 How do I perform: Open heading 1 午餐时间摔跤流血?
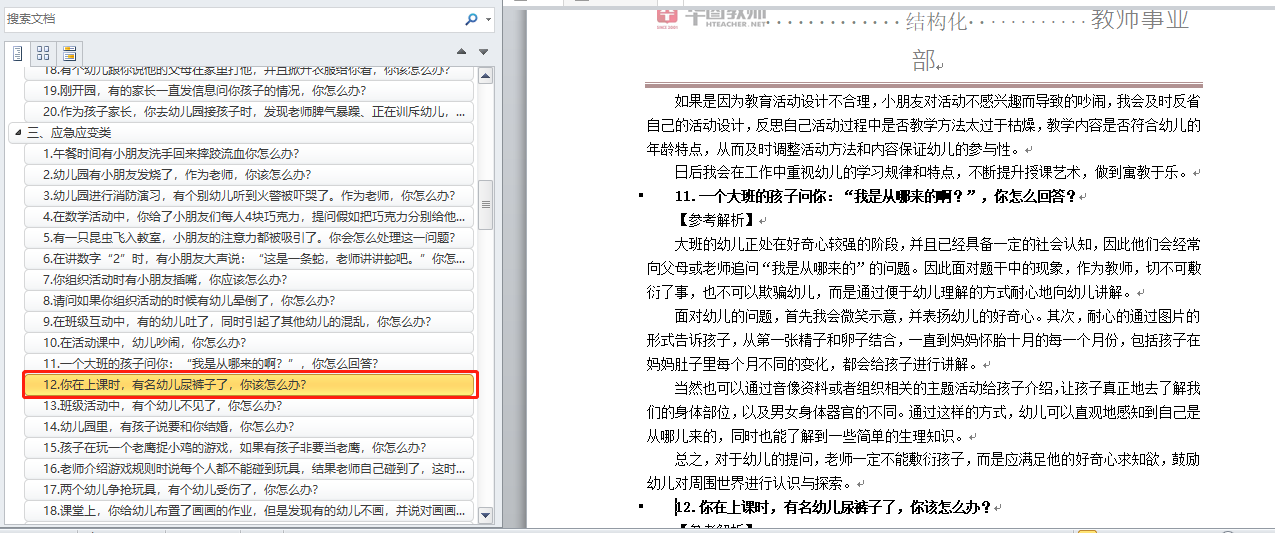point(248,154)
